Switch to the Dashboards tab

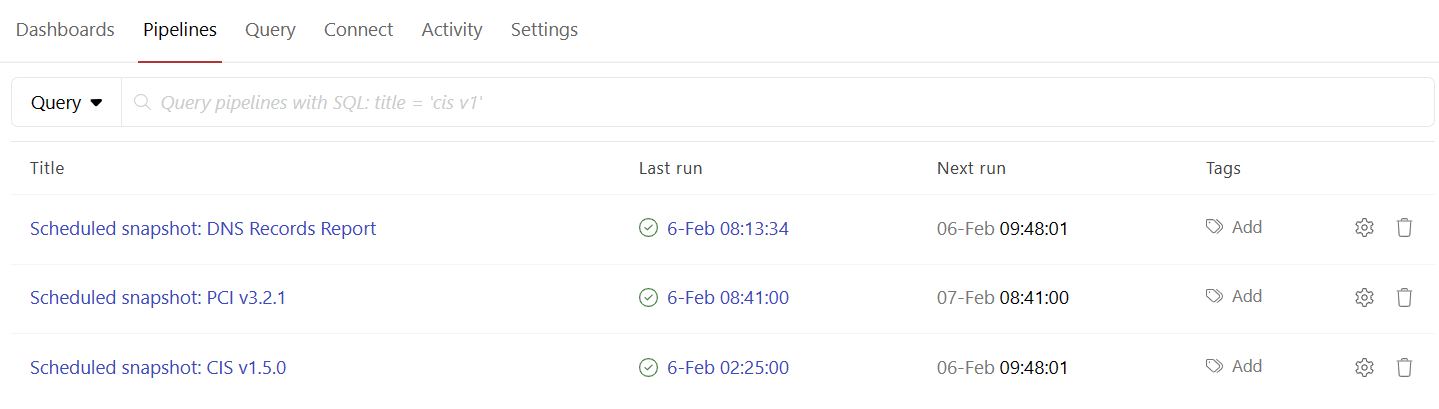(65, 30)
